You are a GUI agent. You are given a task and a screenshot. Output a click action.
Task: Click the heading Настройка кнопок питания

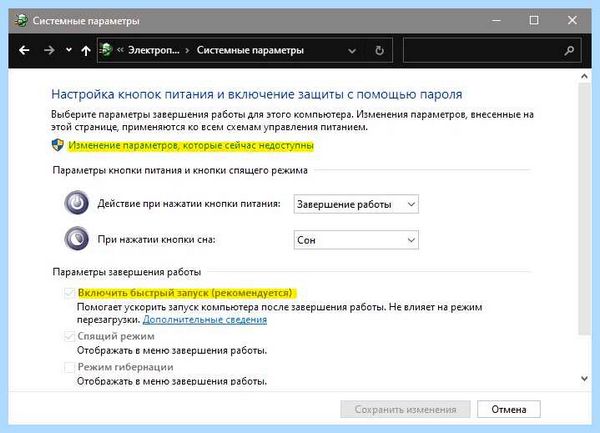[x=256, y=94]
